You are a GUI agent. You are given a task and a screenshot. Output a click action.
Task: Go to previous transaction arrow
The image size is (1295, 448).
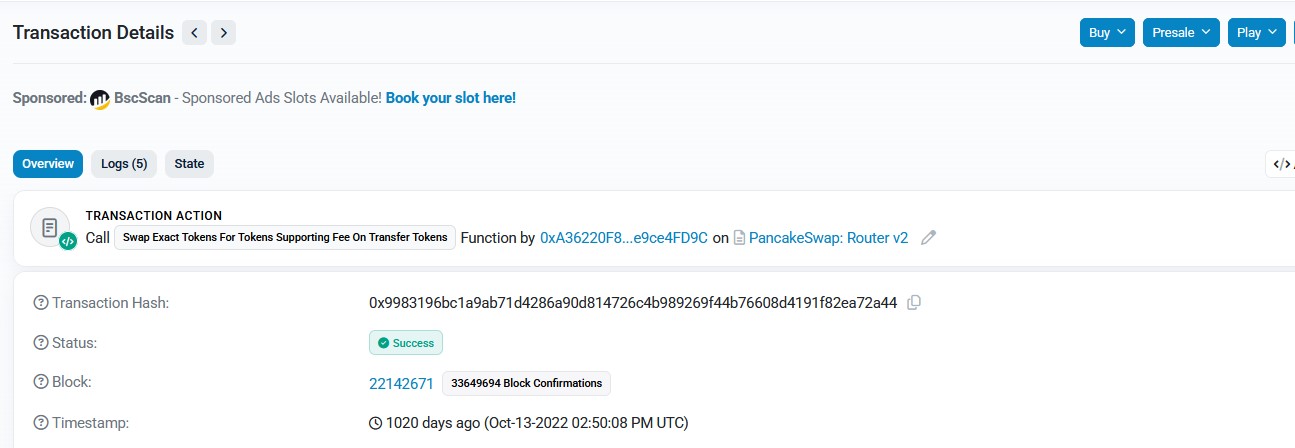tap(194, 33)
